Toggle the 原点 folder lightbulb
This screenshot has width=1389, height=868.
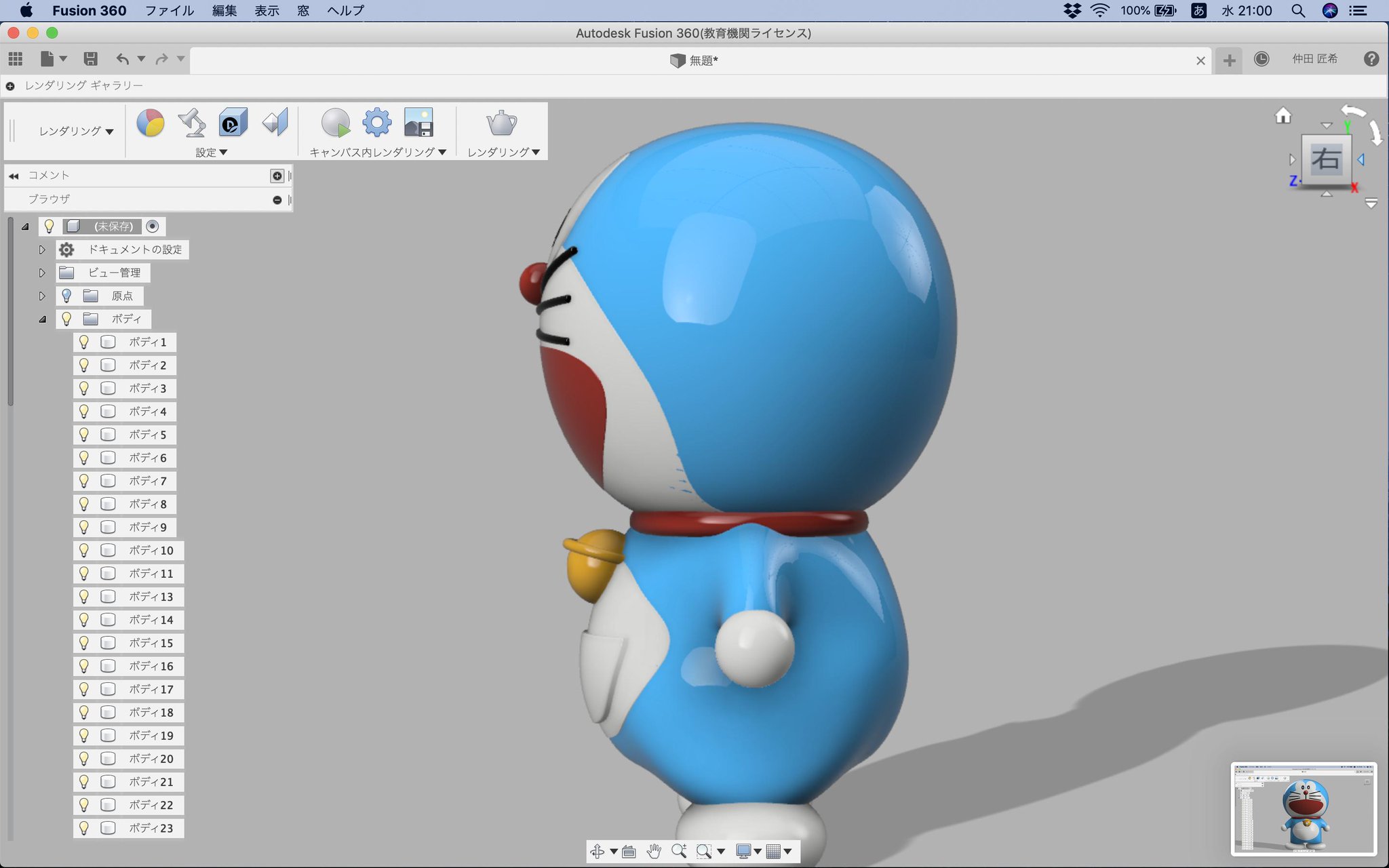pos(66,296)
